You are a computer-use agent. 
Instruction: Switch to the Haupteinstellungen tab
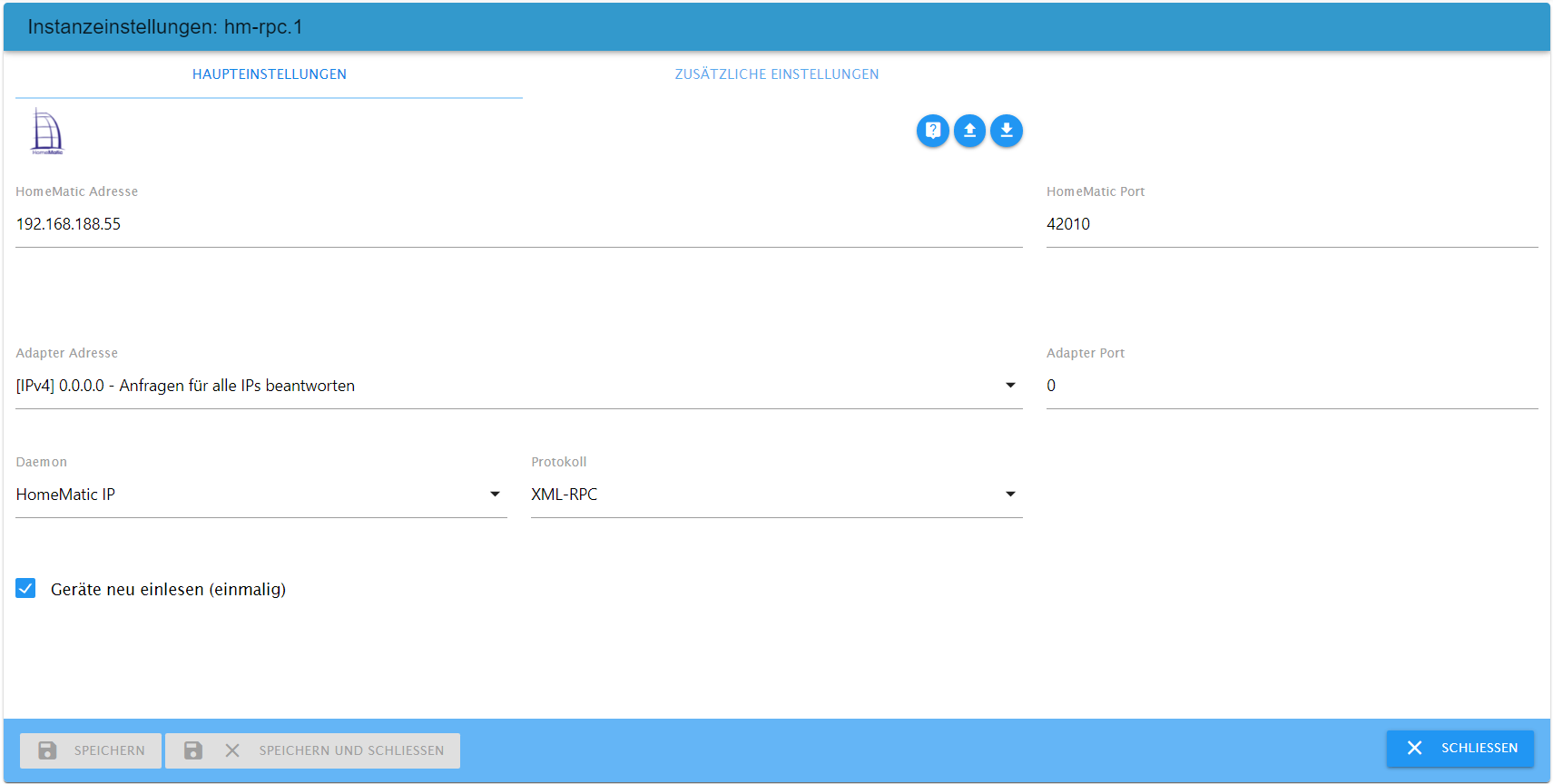click(270, 74)
